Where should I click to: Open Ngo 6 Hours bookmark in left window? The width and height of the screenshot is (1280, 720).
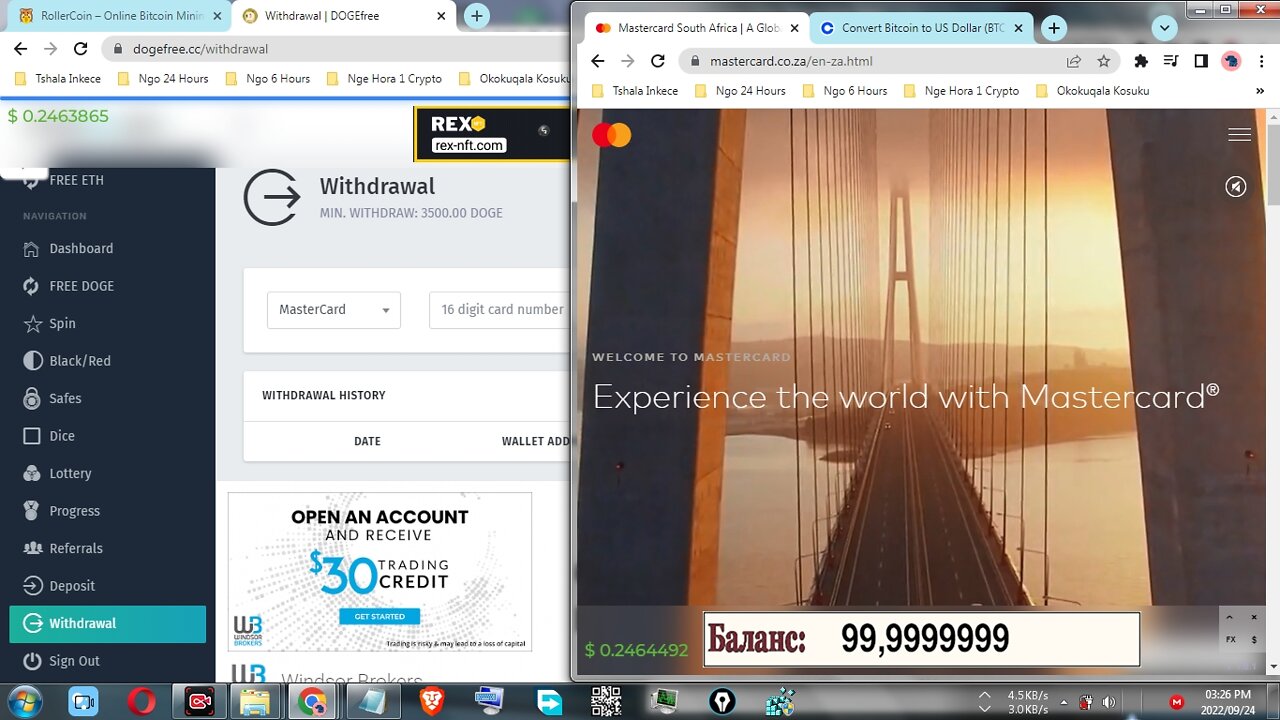(268, 78)
